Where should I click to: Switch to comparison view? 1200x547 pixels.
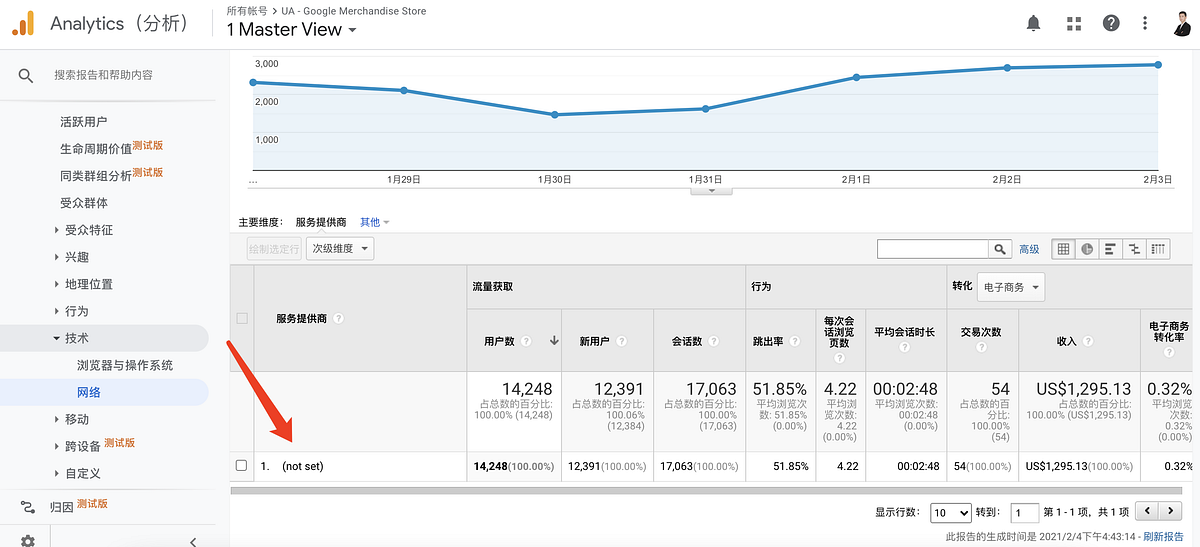(1135, 249)
